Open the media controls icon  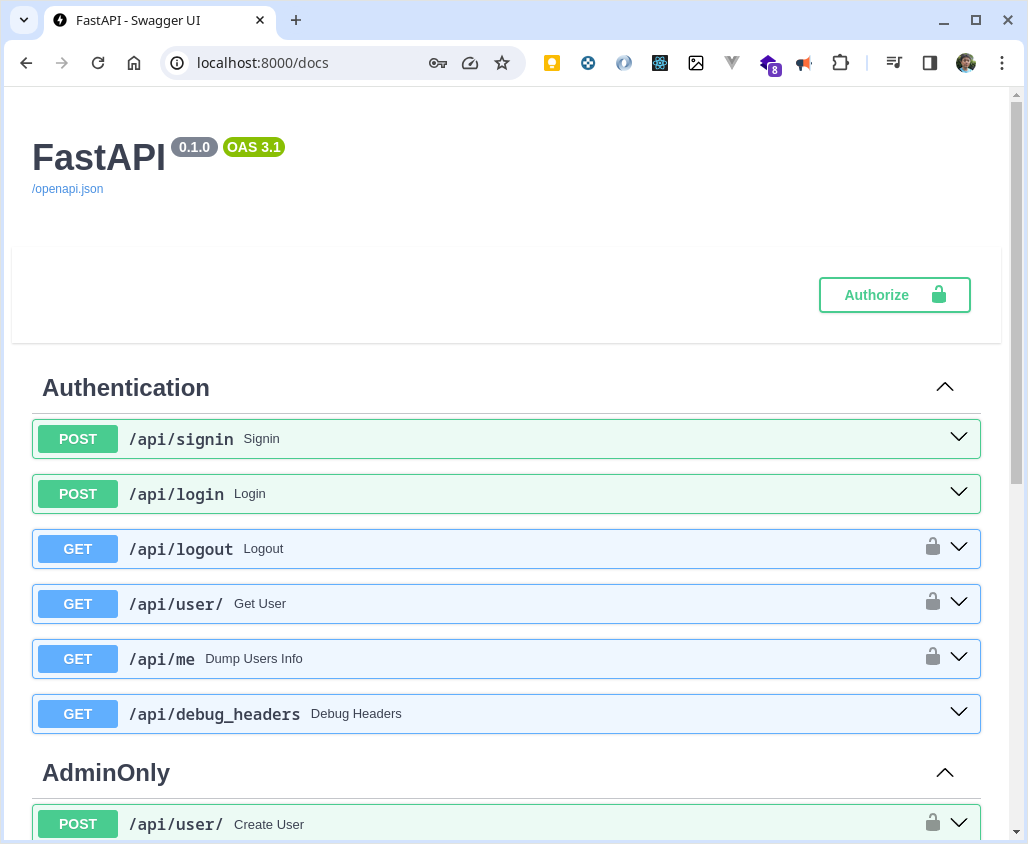894,63
